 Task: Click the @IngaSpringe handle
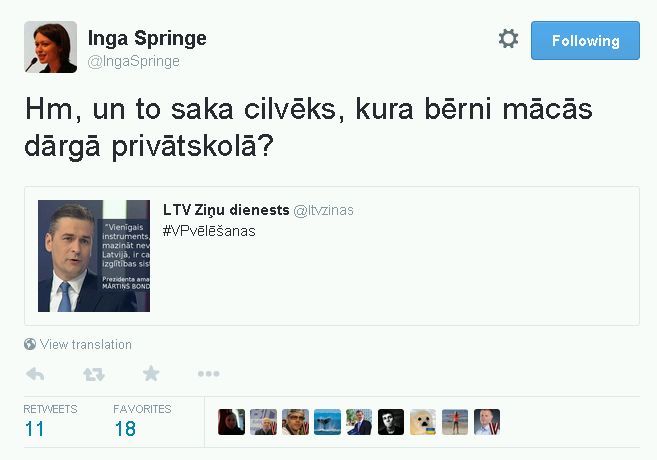click(x=134, y=61)
